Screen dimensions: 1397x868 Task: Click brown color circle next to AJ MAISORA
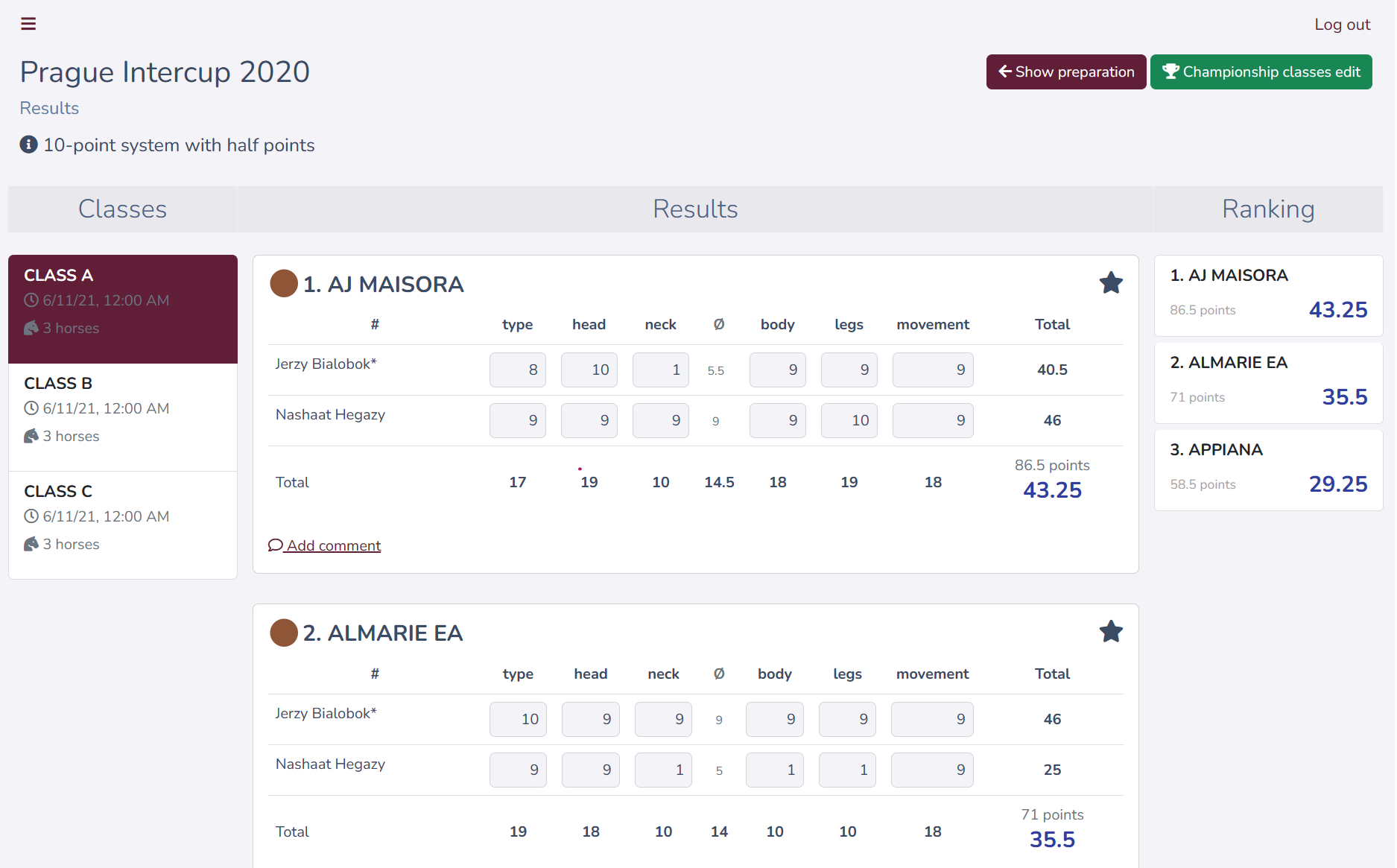(x=284, y=284)
